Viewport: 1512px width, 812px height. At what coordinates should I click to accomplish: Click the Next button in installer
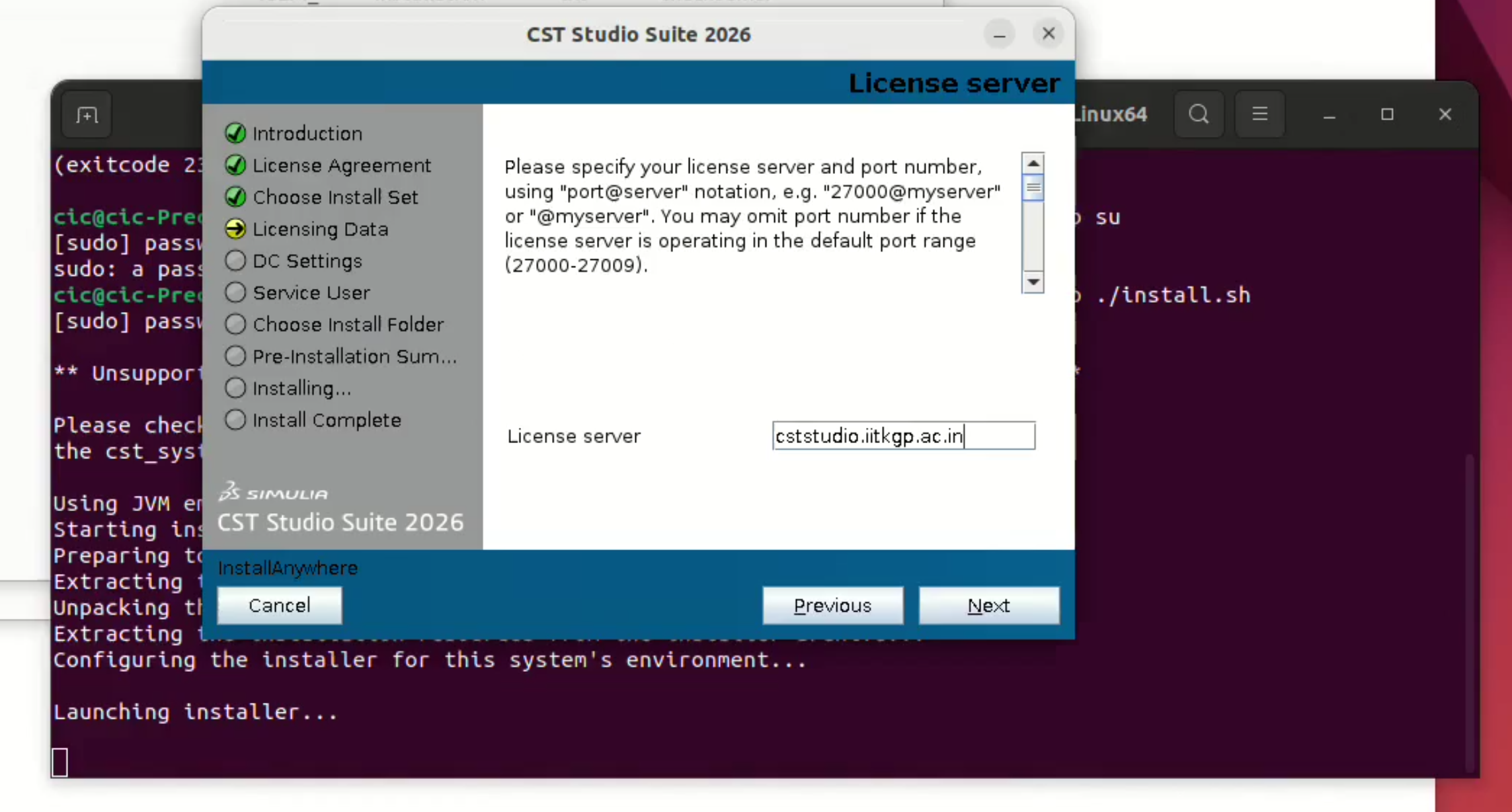988,605
